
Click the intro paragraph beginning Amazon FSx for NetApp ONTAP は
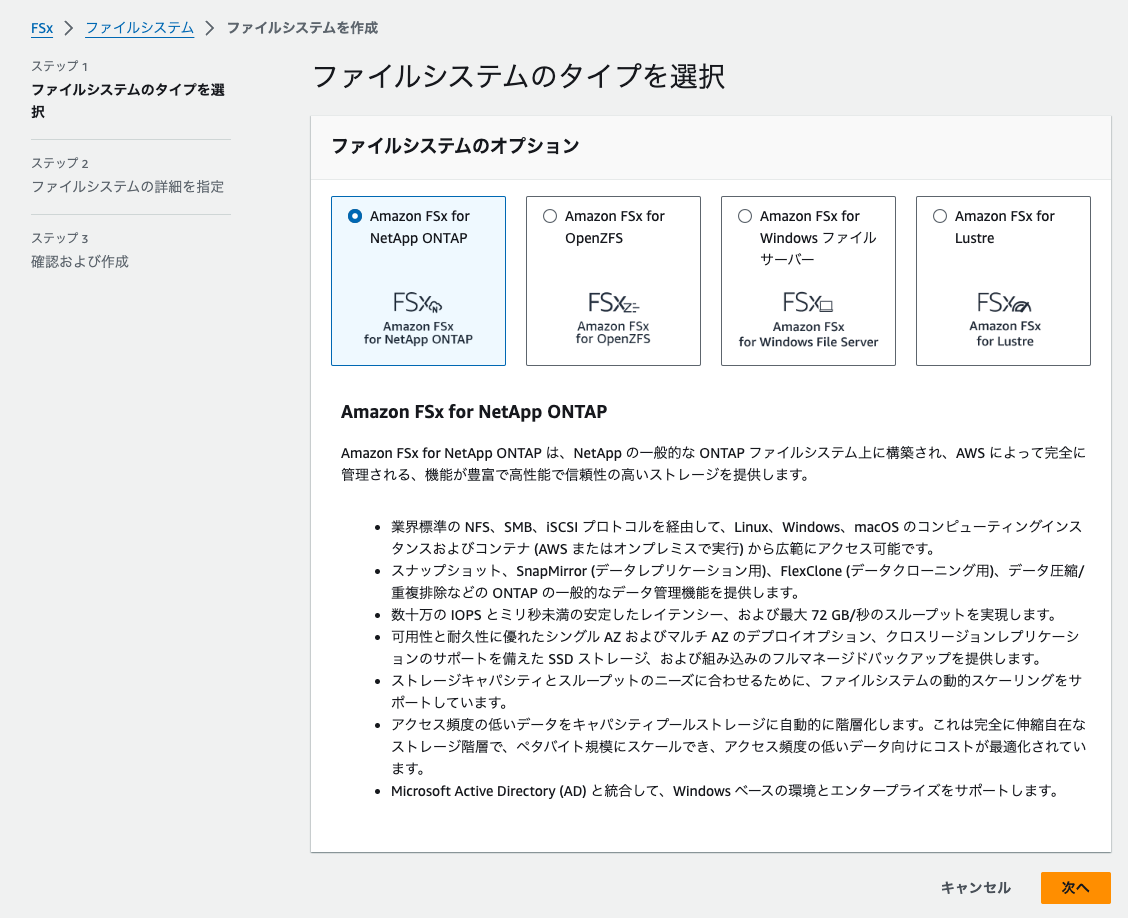tap(713, 464)
